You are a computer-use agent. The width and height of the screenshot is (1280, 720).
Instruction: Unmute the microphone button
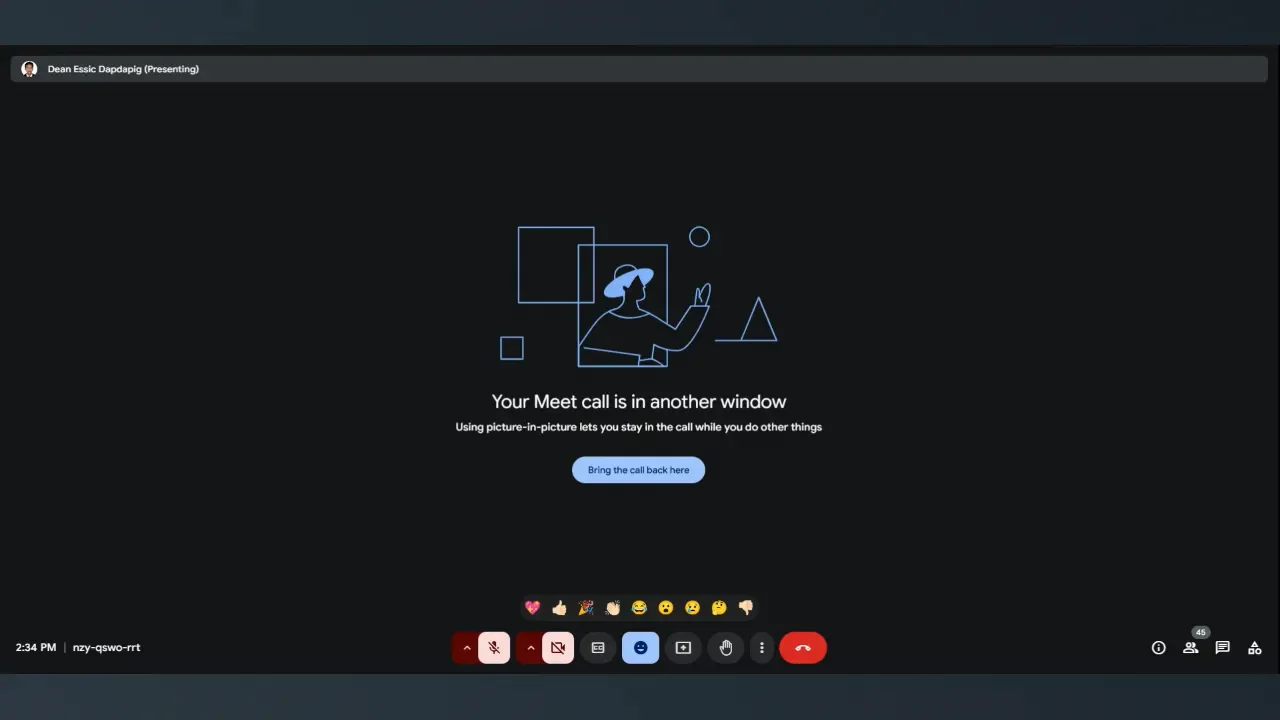tap(494, 648)
